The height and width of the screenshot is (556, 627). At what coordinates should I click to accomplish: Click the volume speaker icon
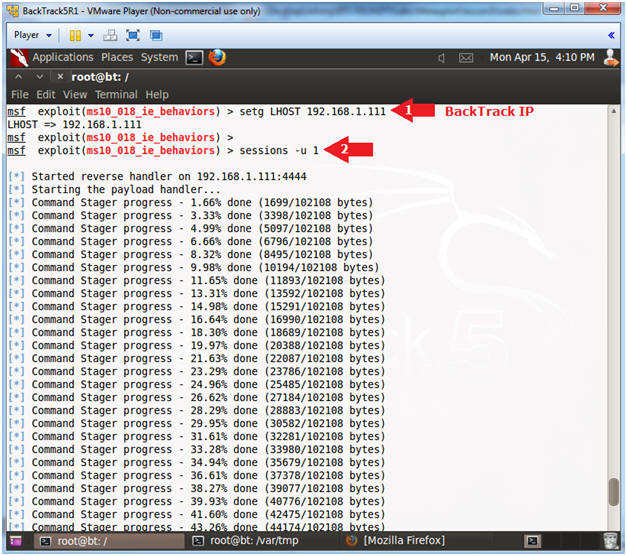(x=441, y=58)
